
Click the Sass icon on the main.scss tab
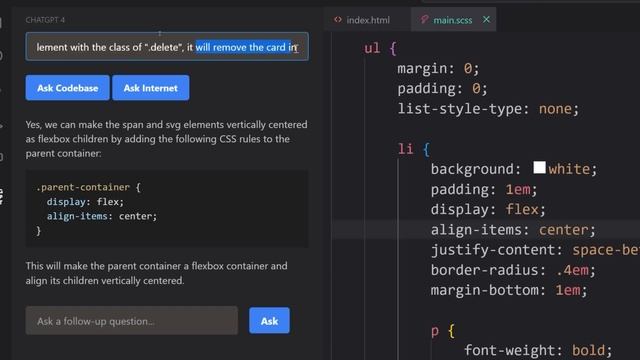[424, 19]
